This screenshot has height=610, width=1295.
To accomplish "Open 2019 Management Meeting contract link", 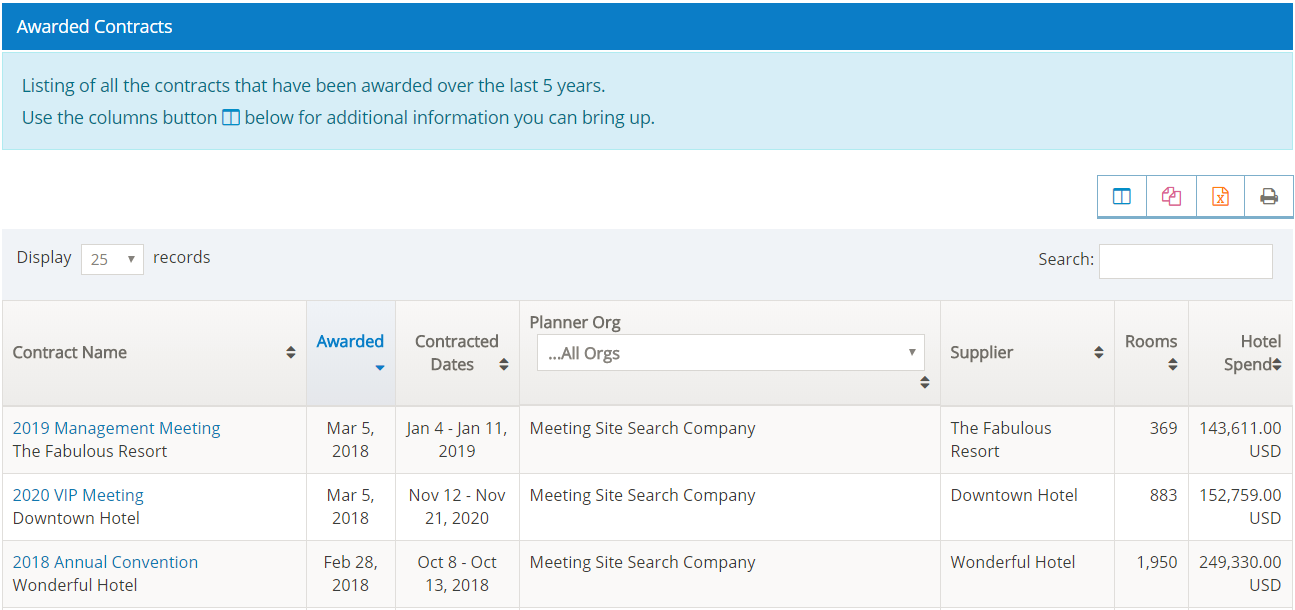I will click(116, 428).
